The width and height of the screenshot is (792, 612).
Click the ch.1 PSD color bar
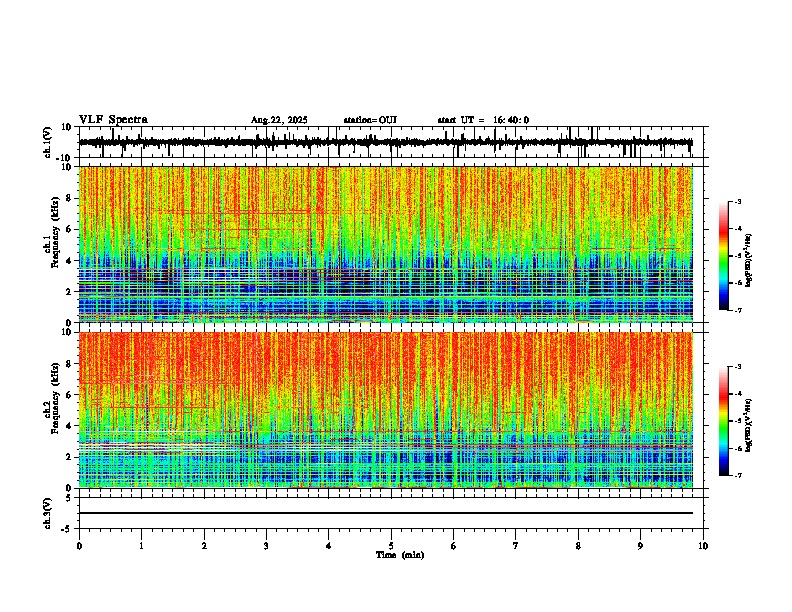pyautogui.click(x=724, y=256)
